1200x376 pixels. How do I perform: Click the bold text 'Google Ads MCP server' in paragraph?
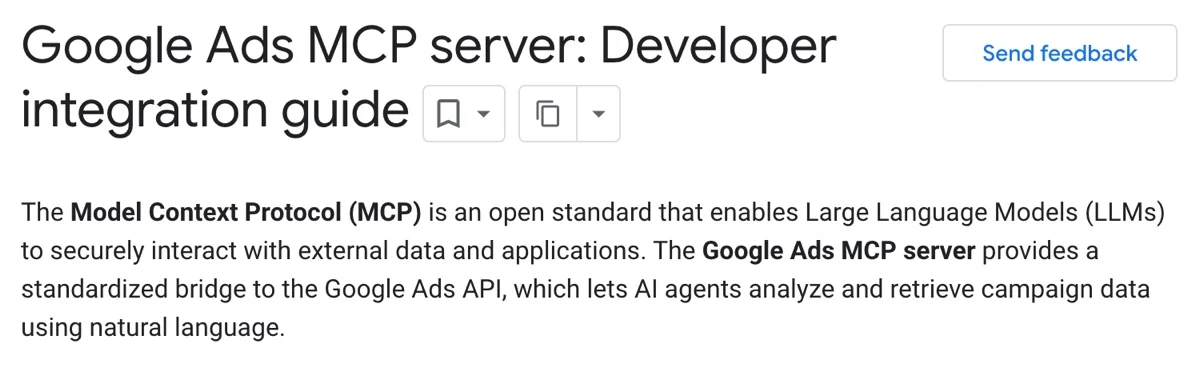[x=839, y=251]
